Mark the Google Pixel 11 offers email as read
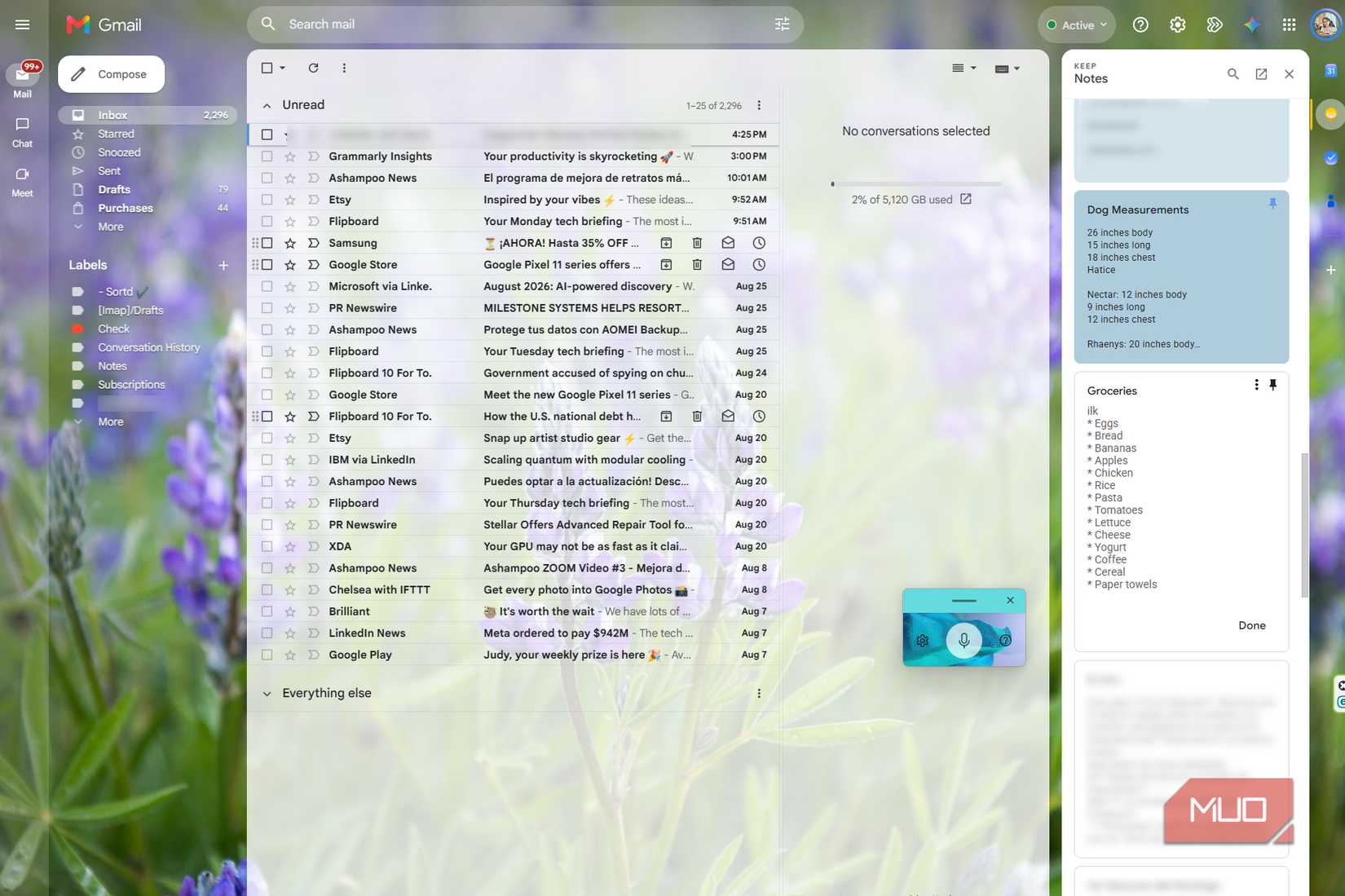The image size is (1345, 896). (x=728, y=265)
